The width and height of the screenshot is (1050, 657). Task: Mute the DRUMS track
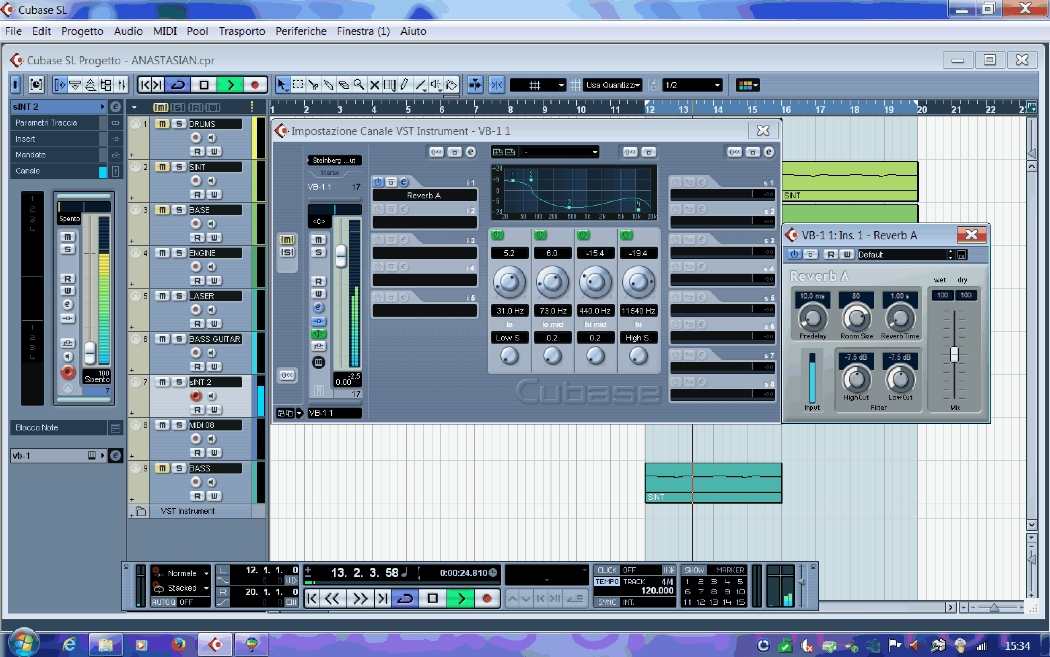[x=162, y=124]
